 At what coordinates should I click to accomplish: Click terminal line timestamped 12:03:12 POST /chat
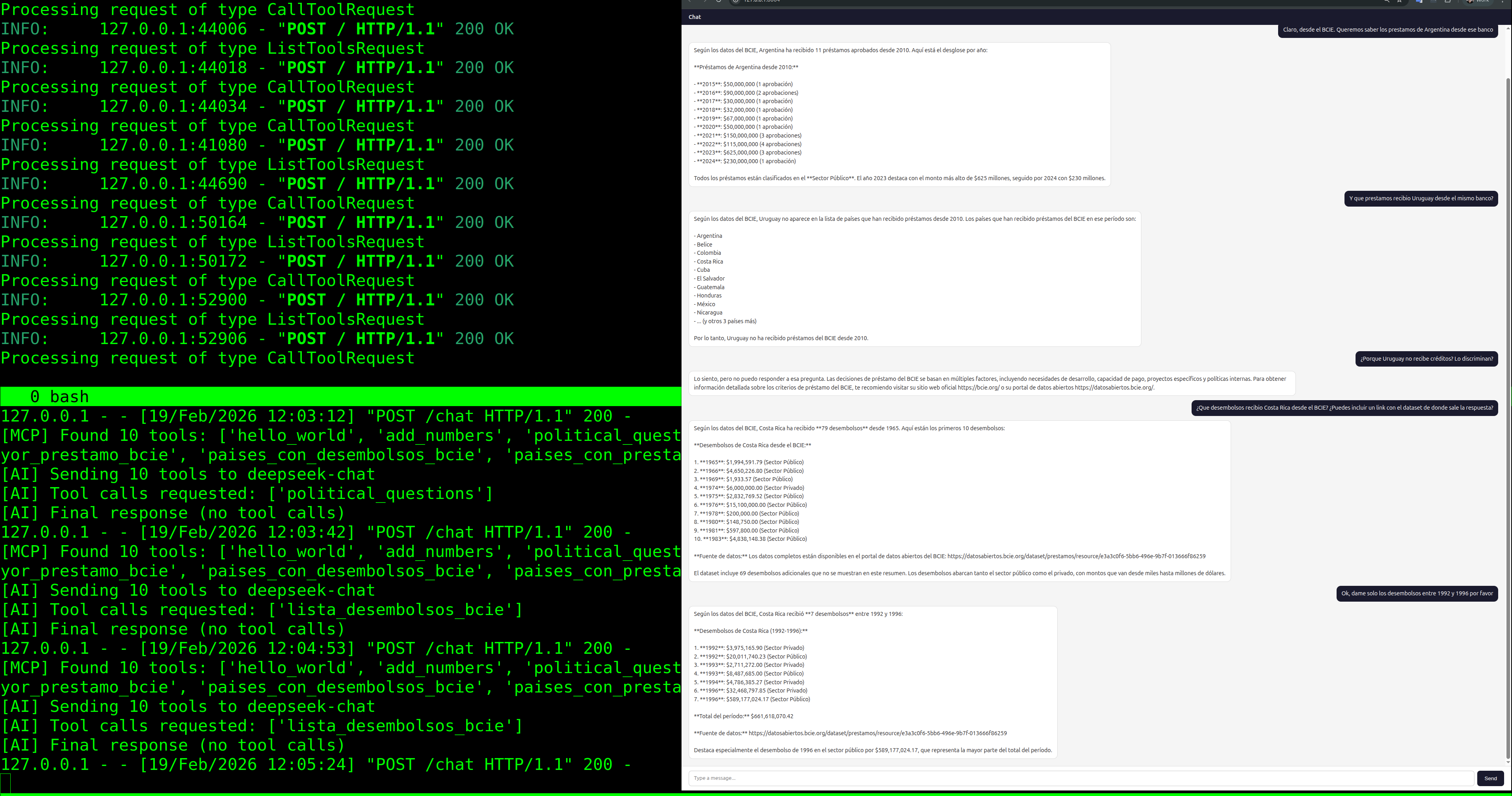pos(316,416)
